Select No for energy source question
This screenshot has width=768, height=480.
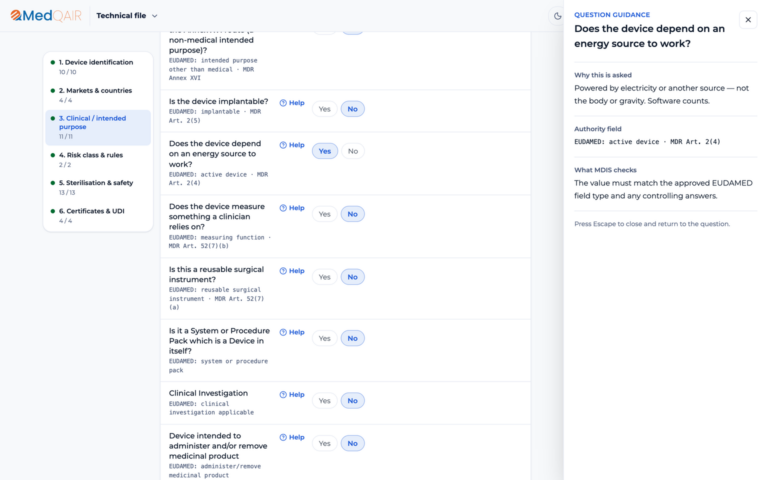coord(353,151)
